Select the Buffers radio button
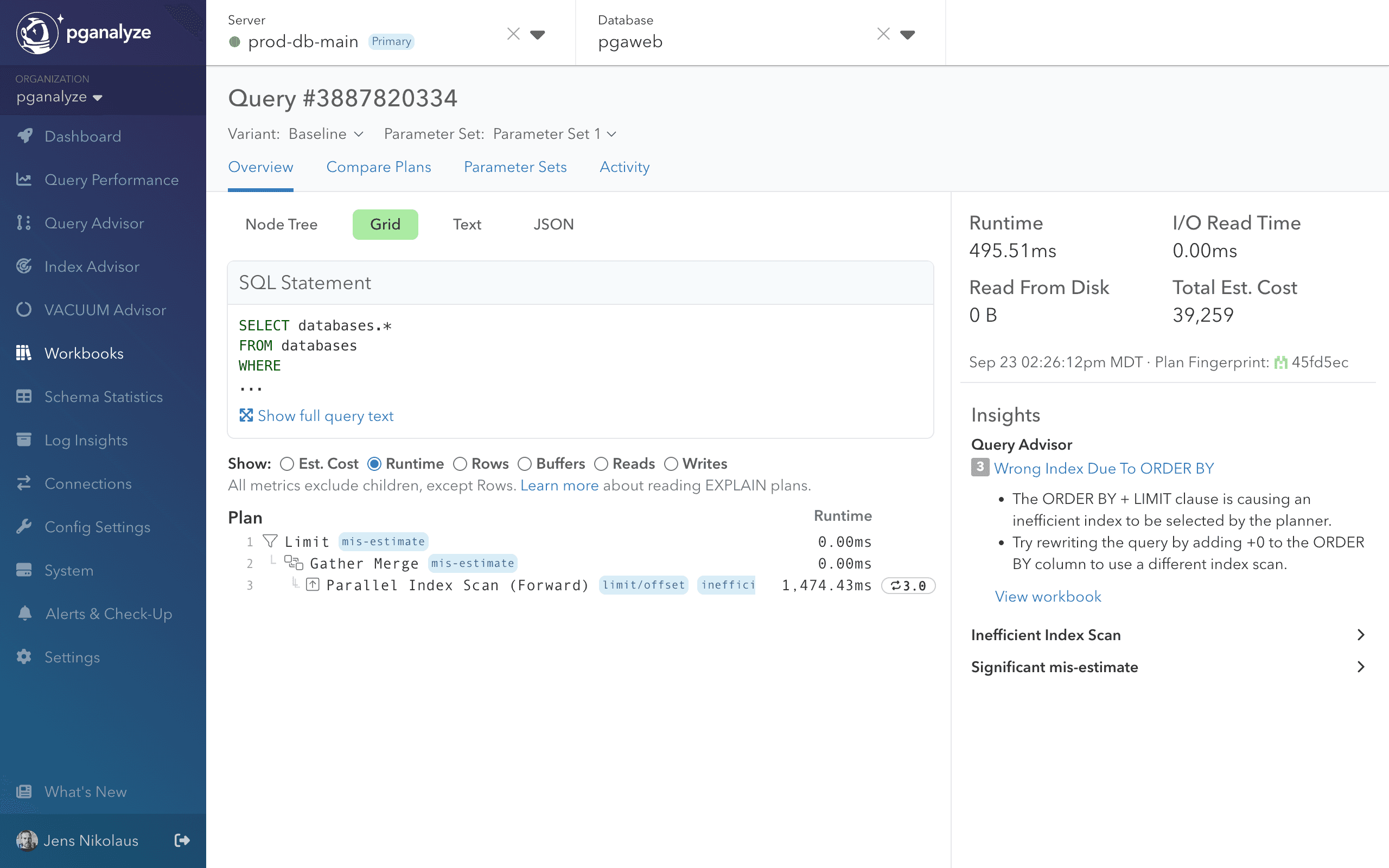The width and height of the screenshot is (1389, 868). (525, 464)
